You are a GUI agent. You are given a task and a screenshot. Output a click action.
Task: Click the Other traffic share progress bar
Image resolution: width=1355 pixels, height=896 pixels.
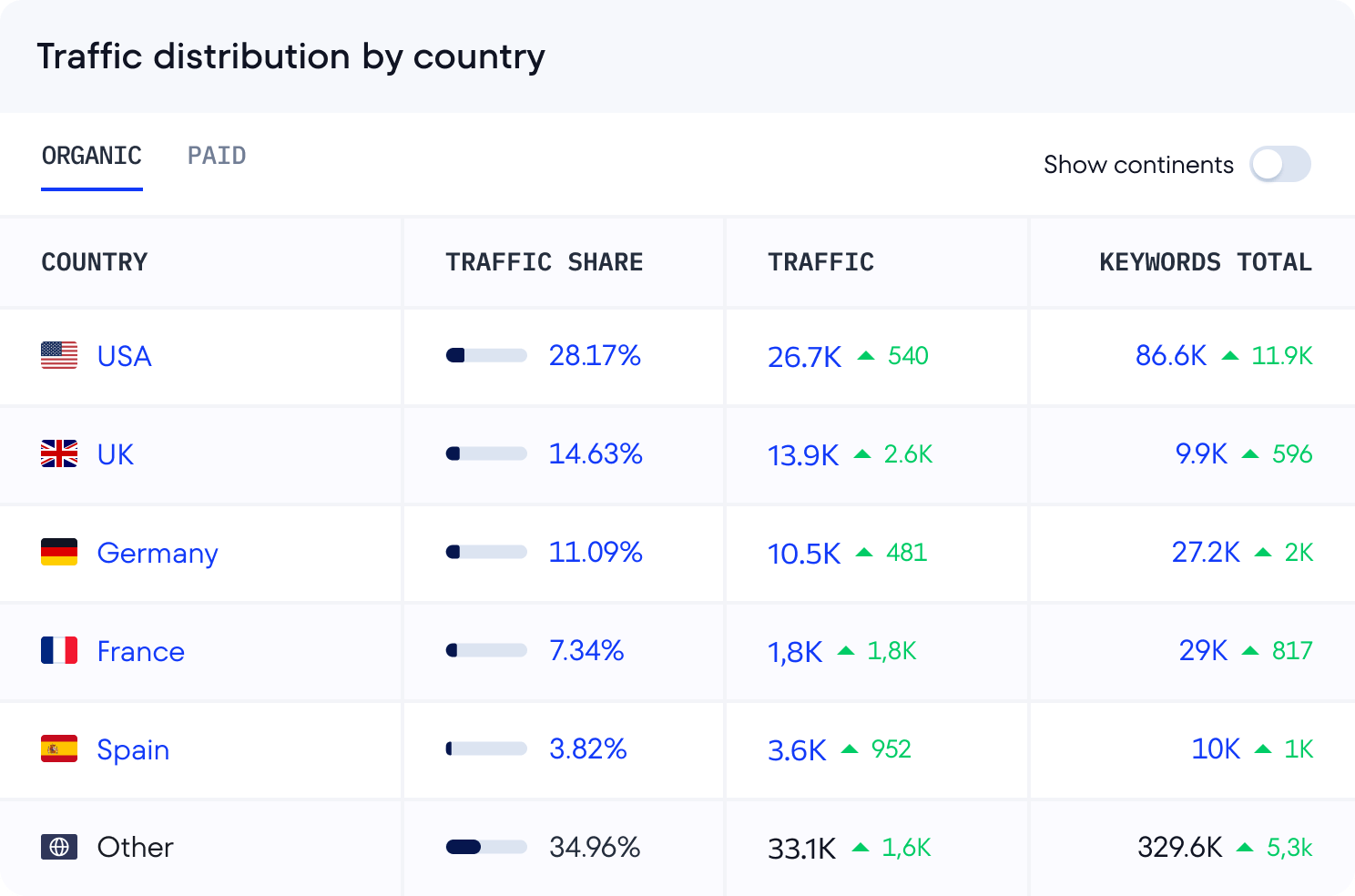coord(486,847)
